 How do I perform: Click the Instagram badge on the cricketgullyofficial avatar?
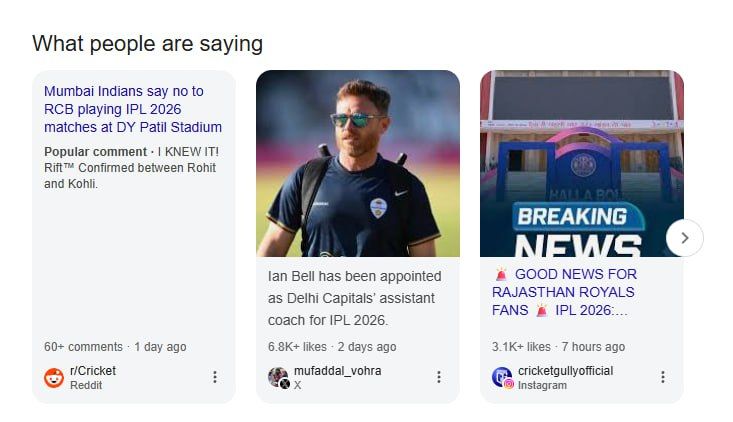(509, 384)
